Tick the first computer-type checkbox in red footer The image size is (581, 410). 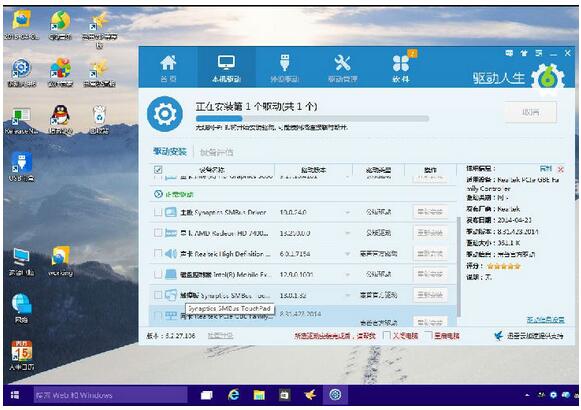pos(386,335)
